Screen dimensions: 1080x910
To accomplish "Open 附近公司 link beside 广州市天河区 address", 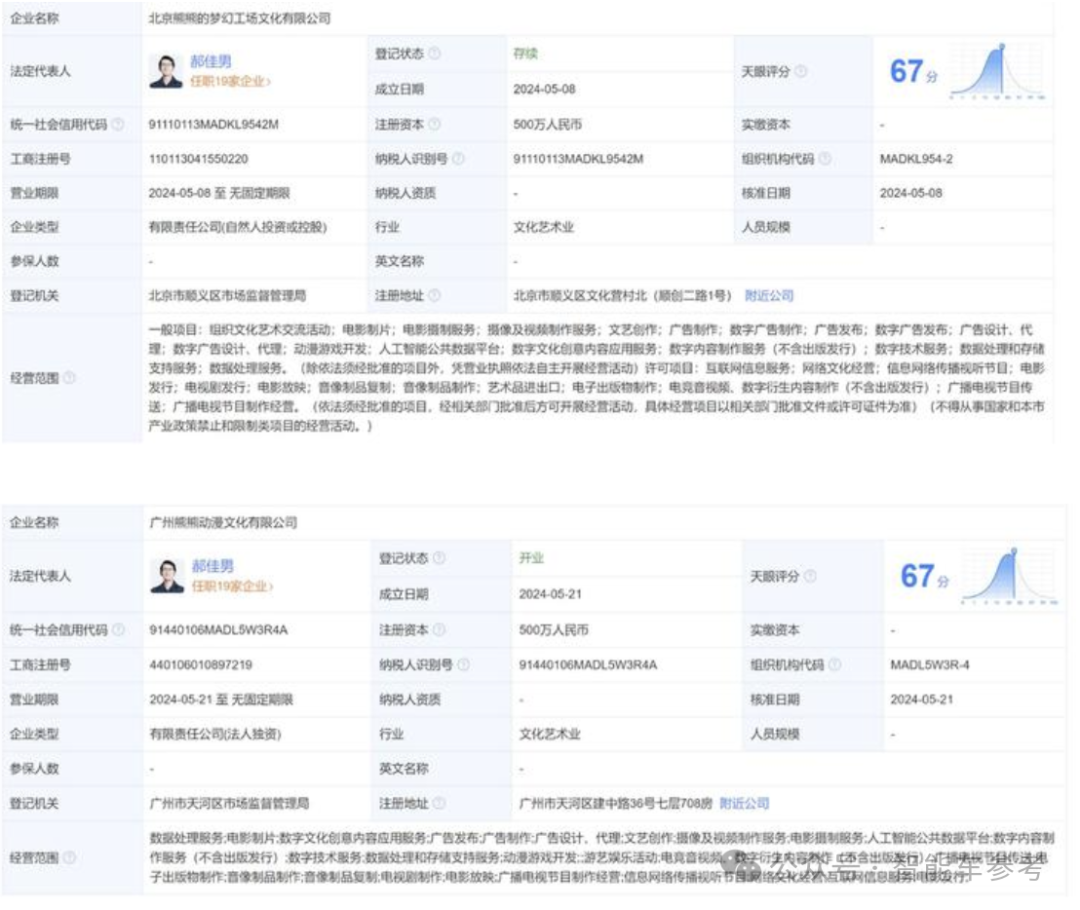I will (x=744, y=803).
